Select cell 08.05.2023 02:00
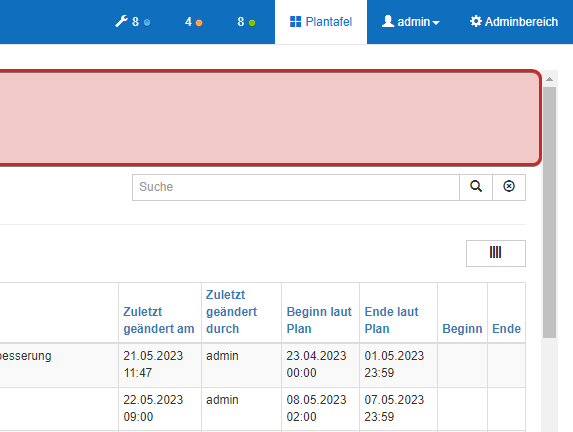Screen dimensions: 573x432 (x=320, y=409)
